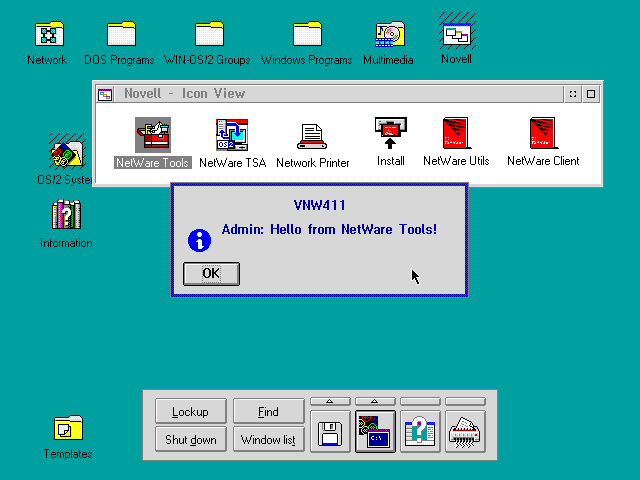
Task: Open the Network Printer icon
Action: click(x=312, y=136)
